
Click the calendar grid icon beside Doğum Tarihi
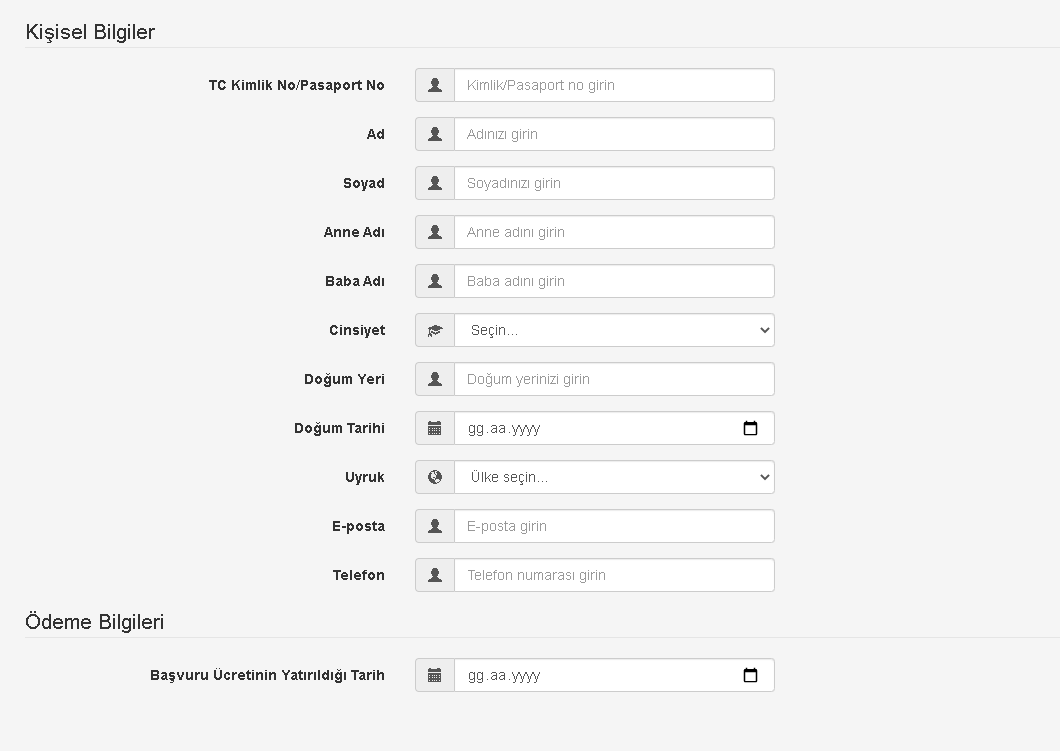click(435, 428)
